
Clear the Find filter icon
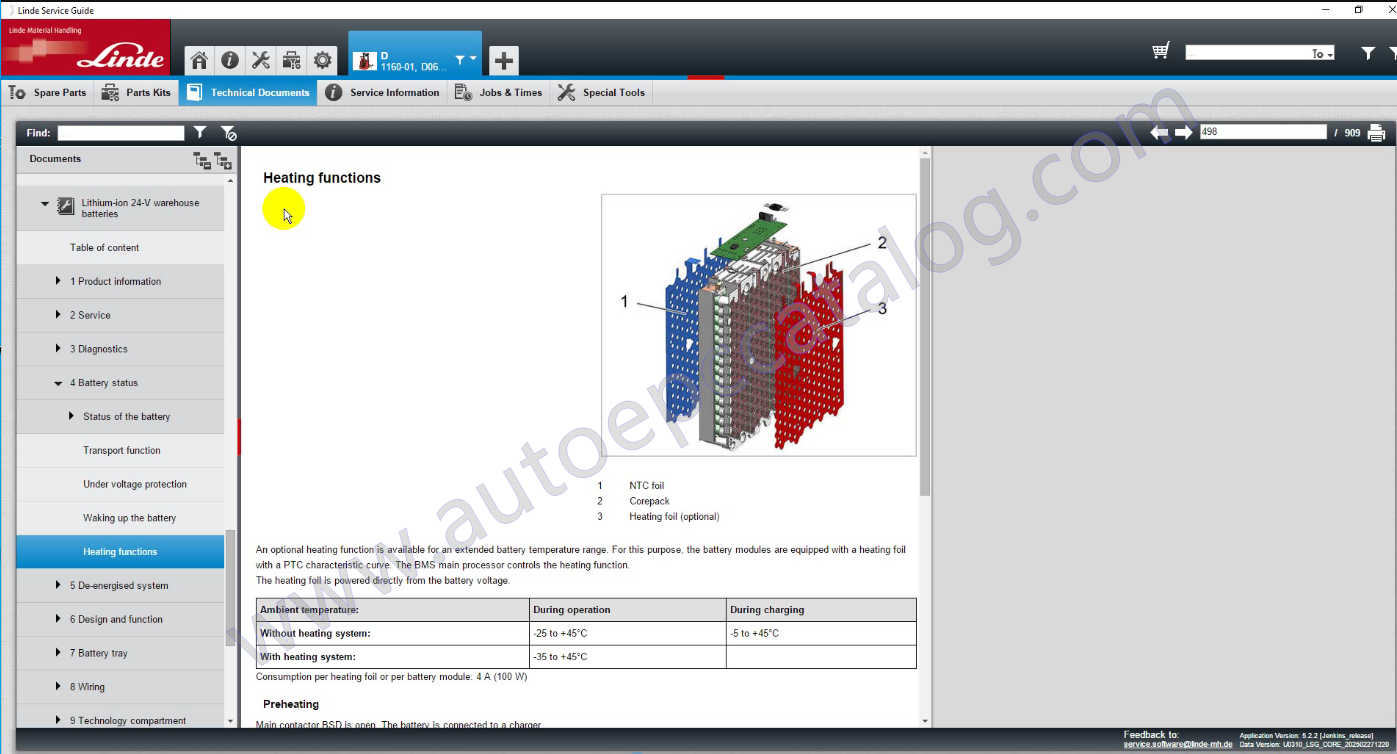tap(228, 133)
